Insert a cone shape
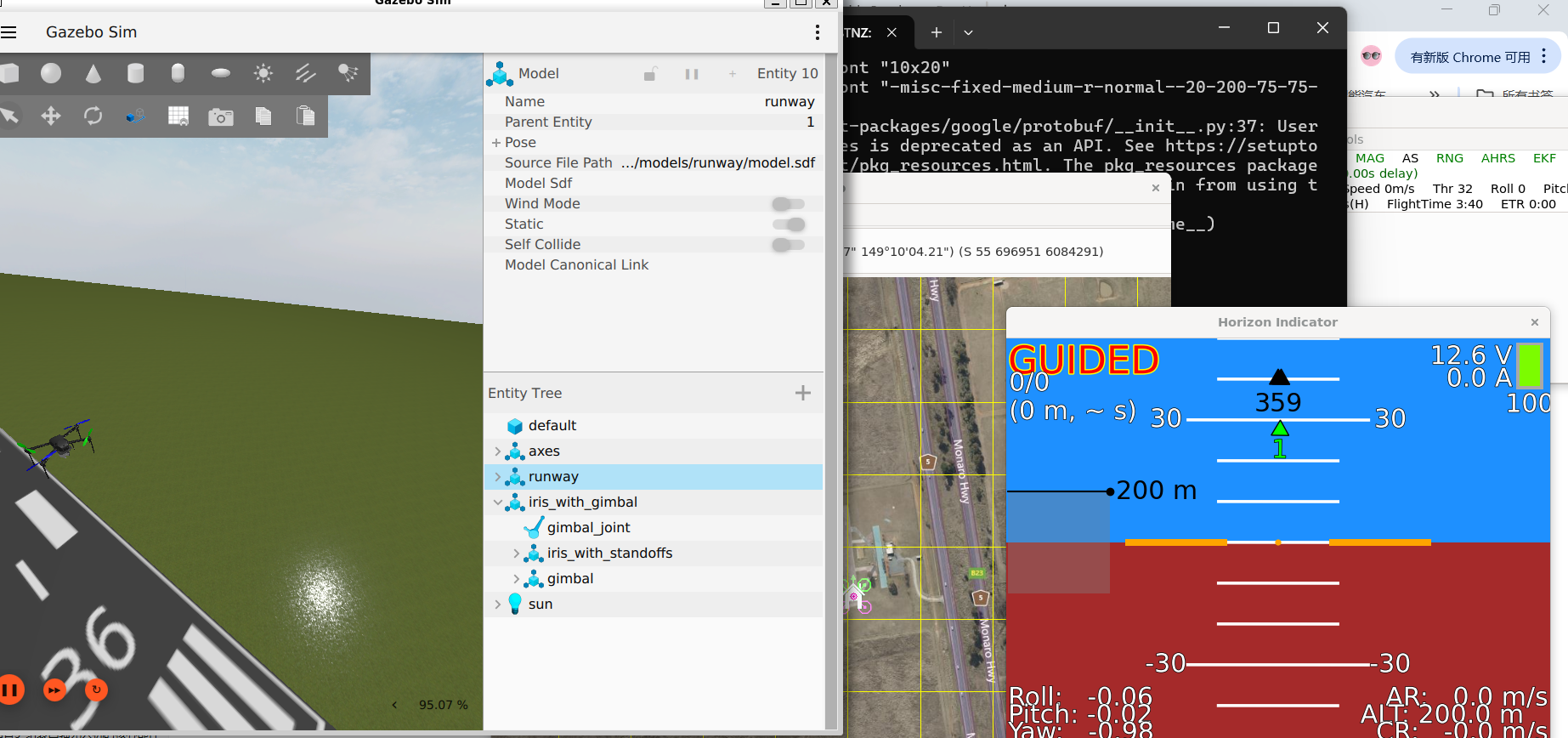1568x738 pixels. click(93, 74)
